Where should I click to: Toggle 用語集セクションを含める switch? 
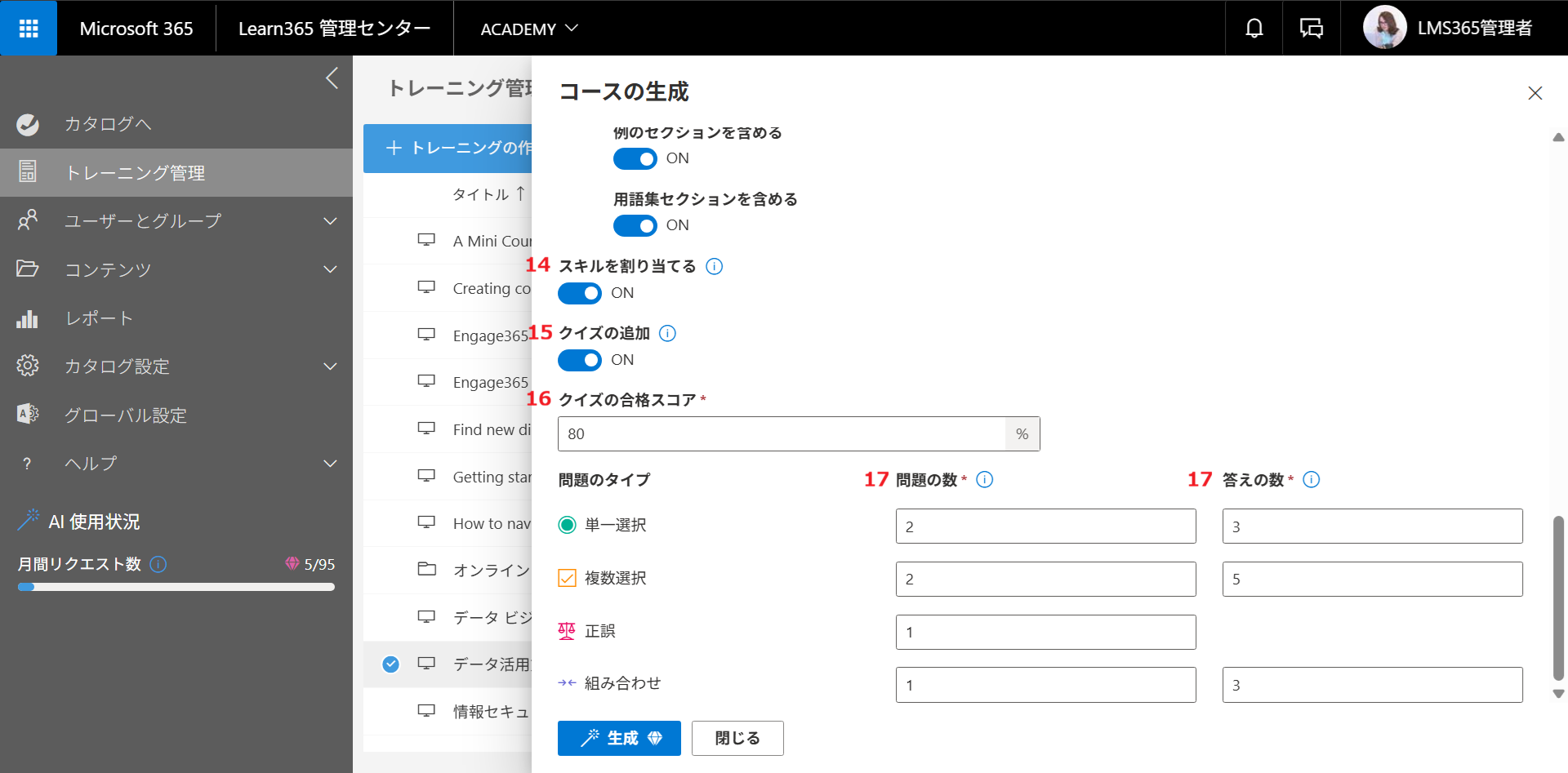click(635, 225)
